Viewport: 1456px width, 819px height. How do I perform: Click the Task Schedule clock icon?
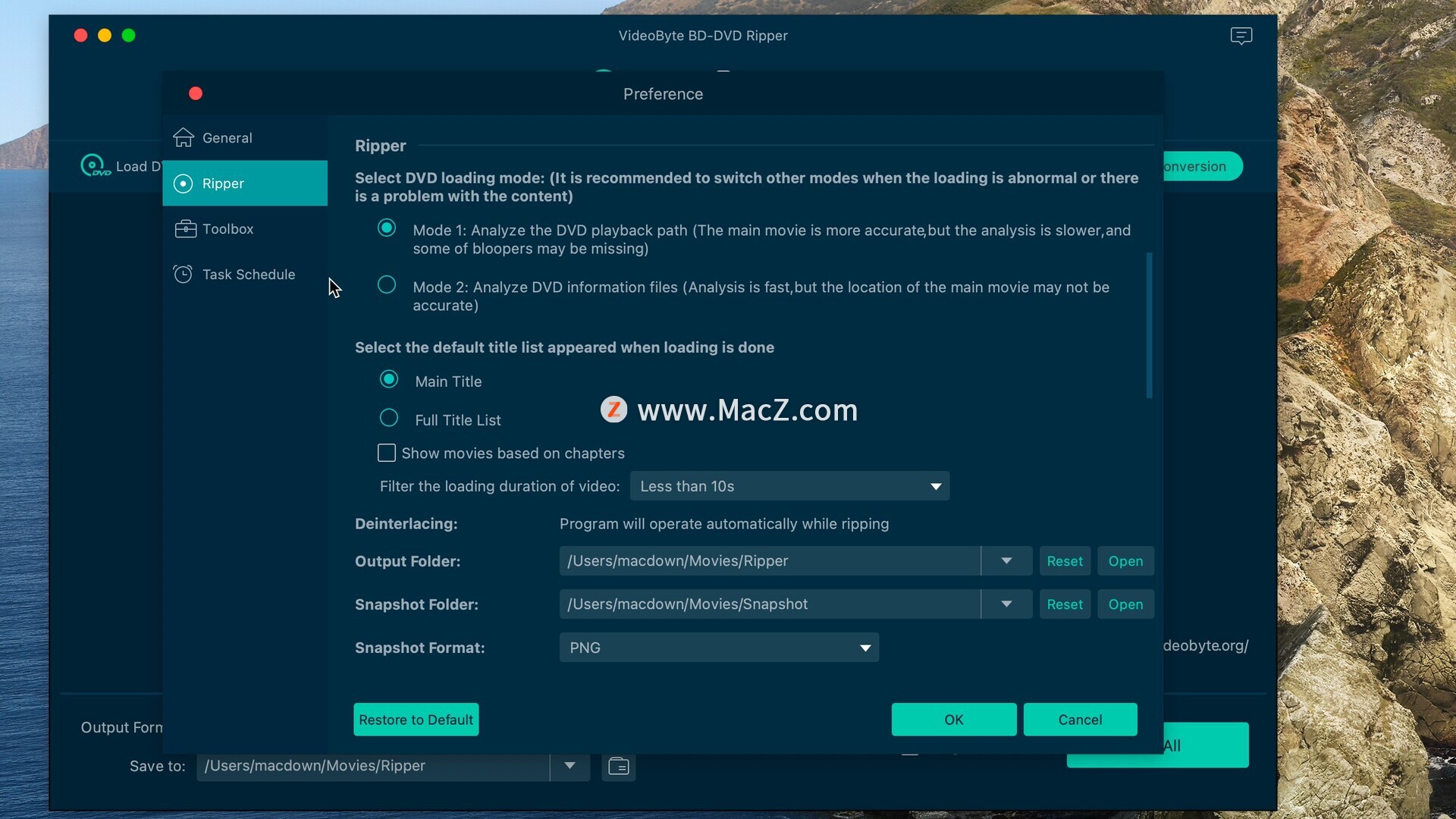(x=183, y=275)
